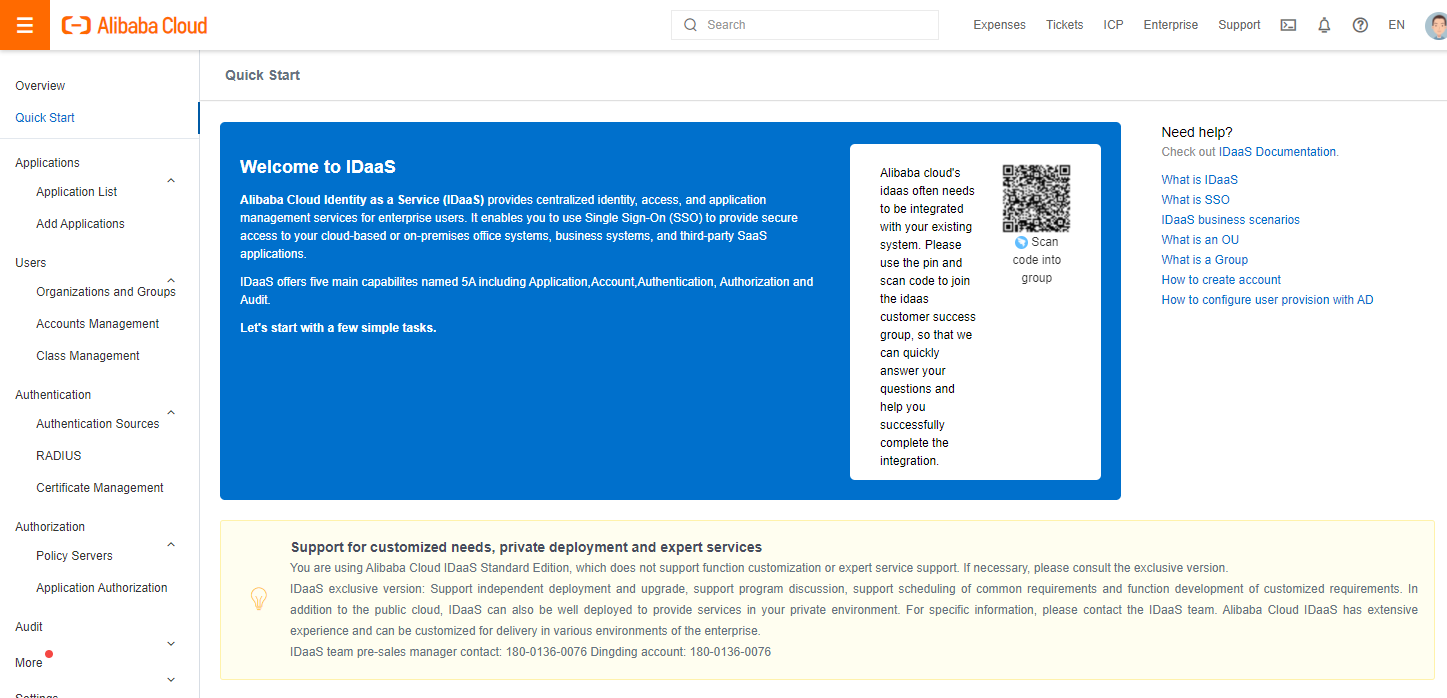
Task: Open the user avatar profile menu
Action: click(x=1436, y=25)
